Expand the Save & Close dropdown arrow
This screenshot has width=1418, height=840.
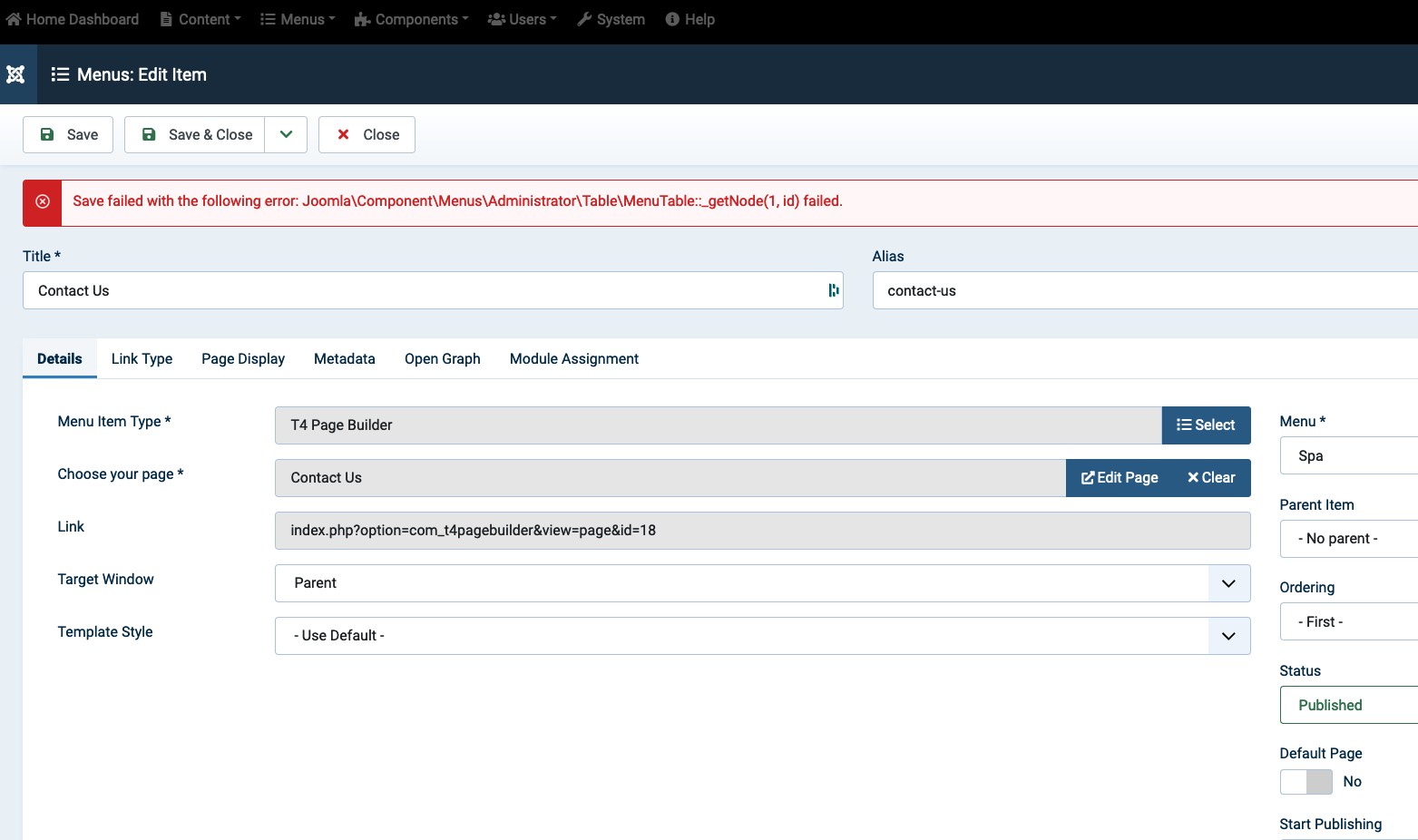[x=286, y=134]
